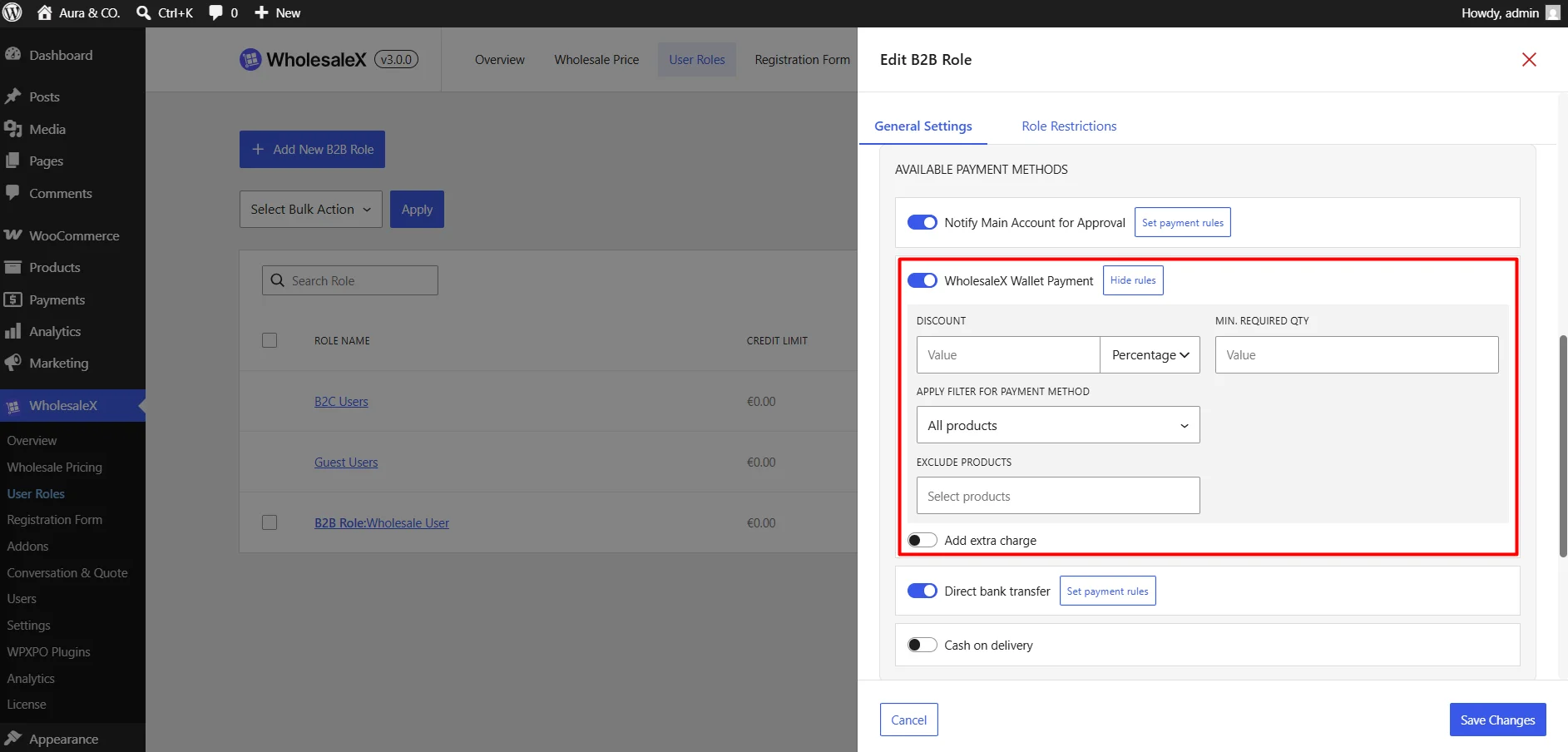Open the All products filter dropdown
The width and height of the screenshot is (1568, 752).
tap(1058, 425)
